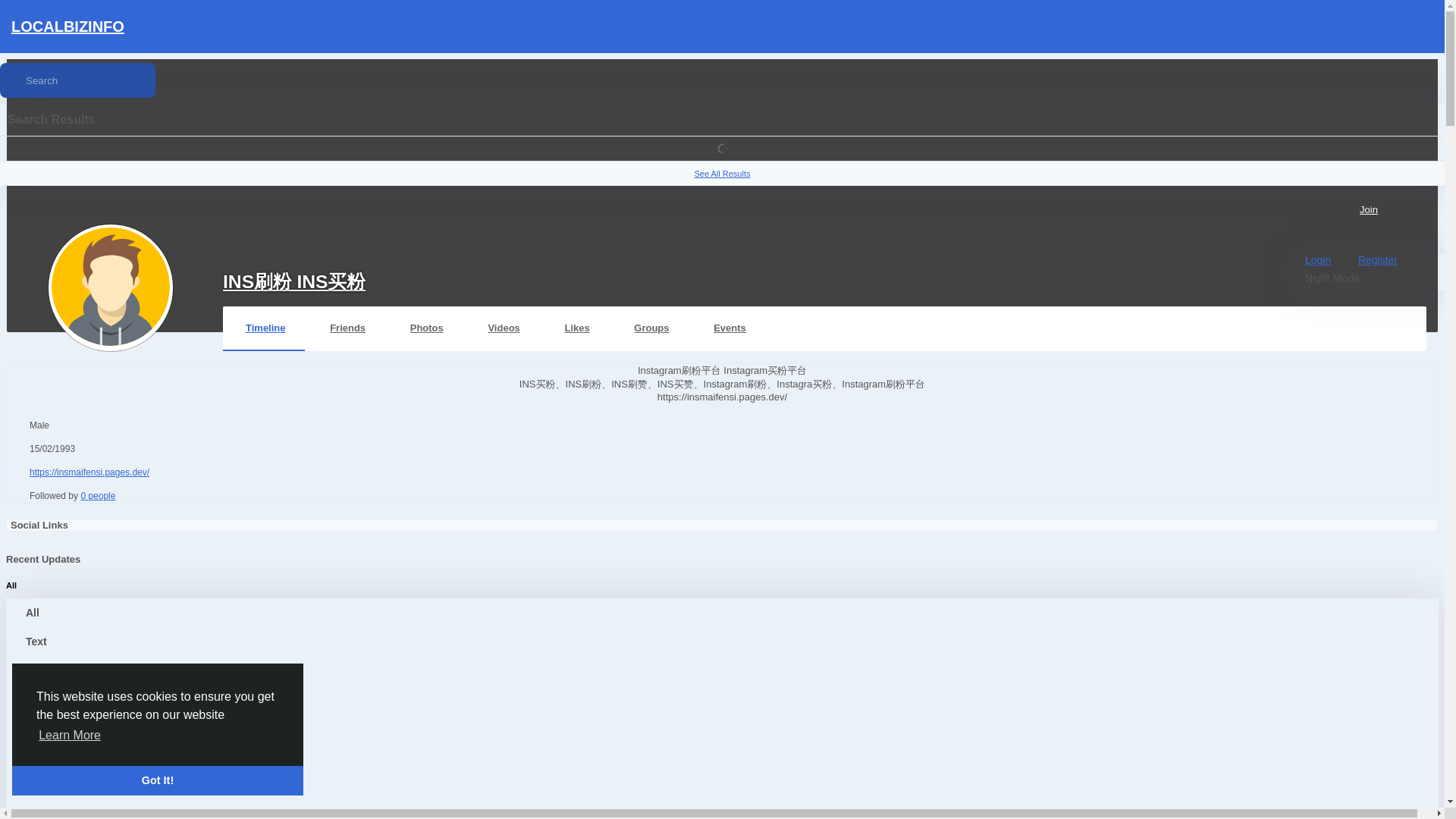1456x819 pixels.
Task: Click the Login link
Action: (1317, 260)
